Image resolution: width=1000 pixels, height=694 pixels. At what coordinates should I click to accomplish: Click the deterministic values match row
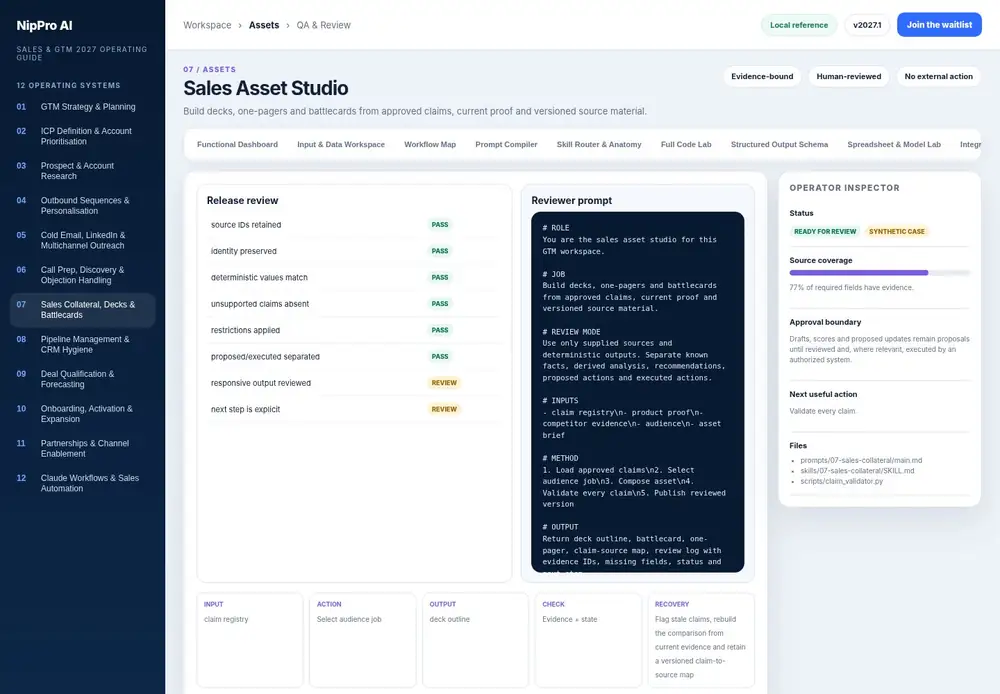tap(354, 277)
